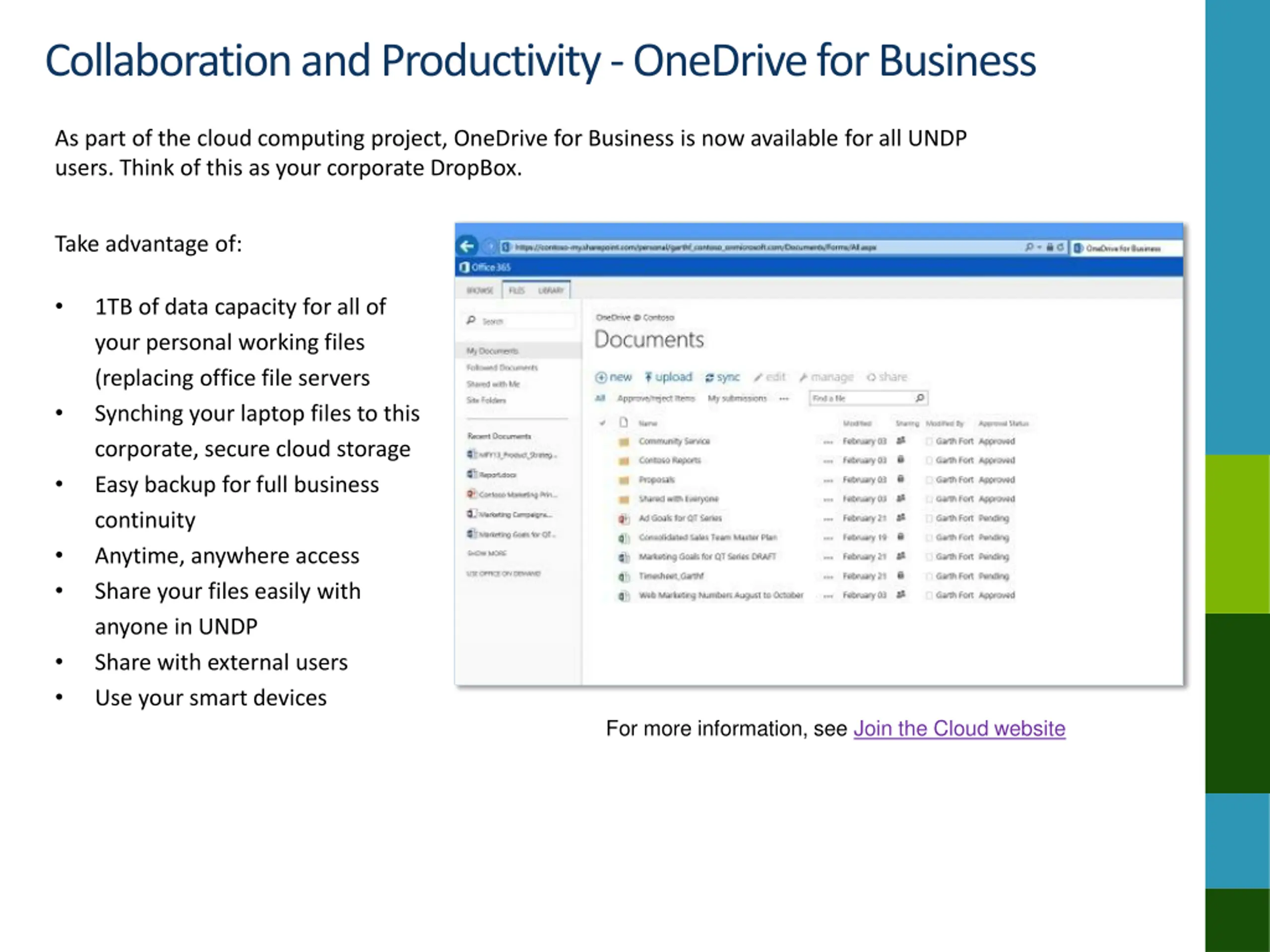Viewport: 1270px width, 952px height.
Task: Switch to the LIBRARY ribbon tab
Action: 551,291
